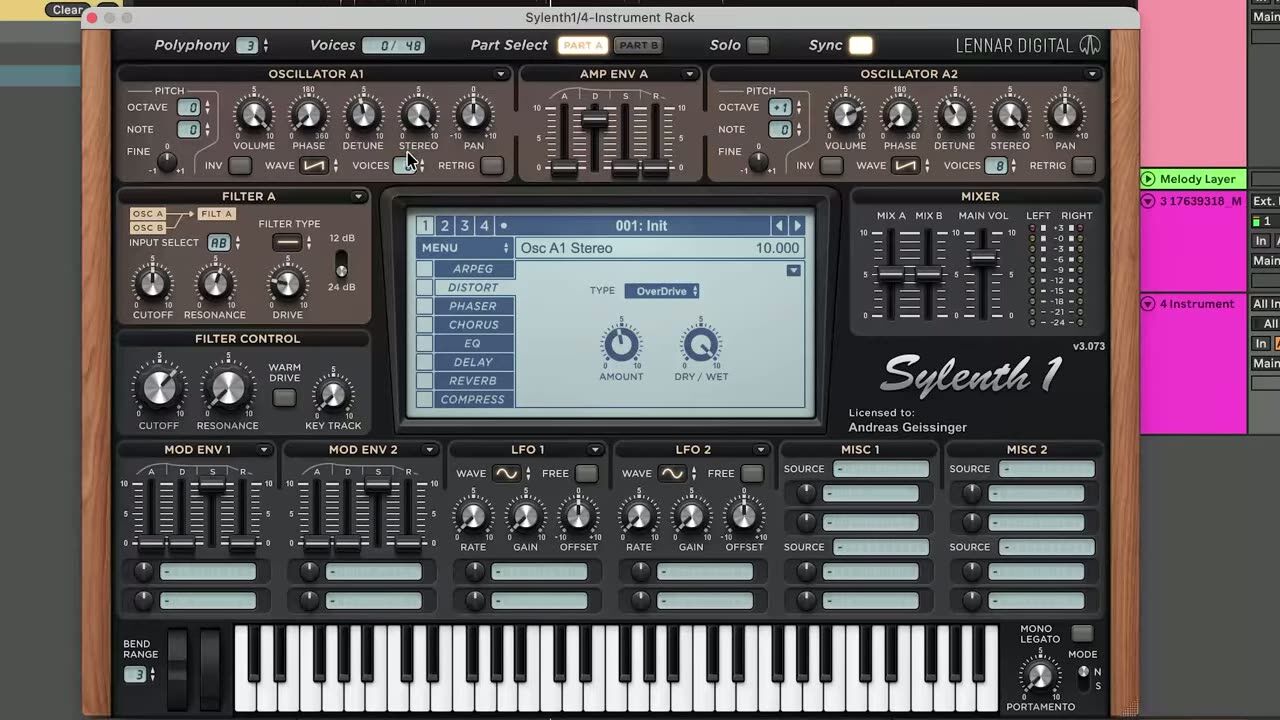
Task: Go to the previous preset
Action: 779,226
